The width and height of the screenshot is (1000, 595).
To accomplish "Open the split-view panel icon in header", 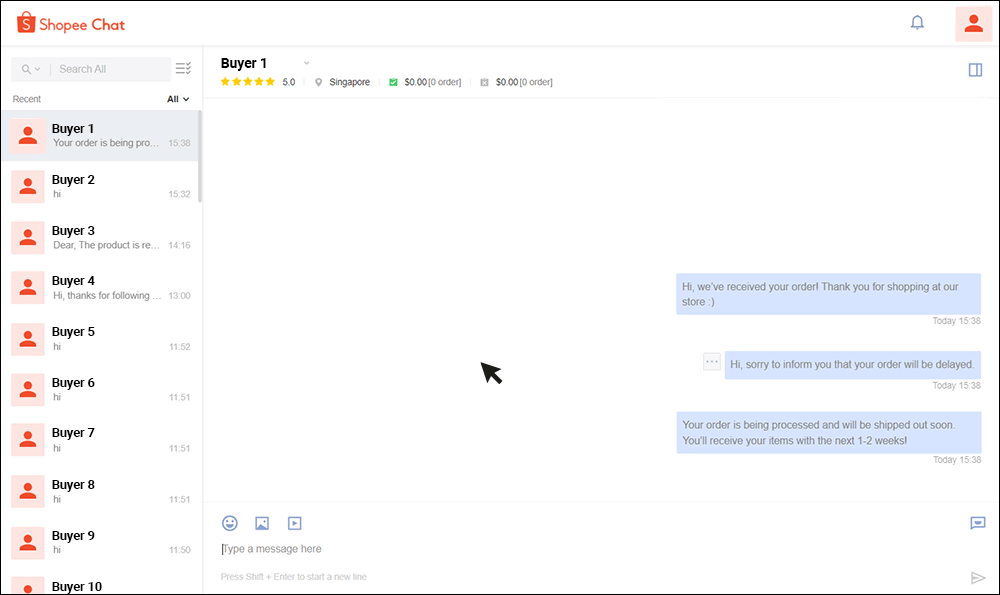I will [x=975, y=69].
